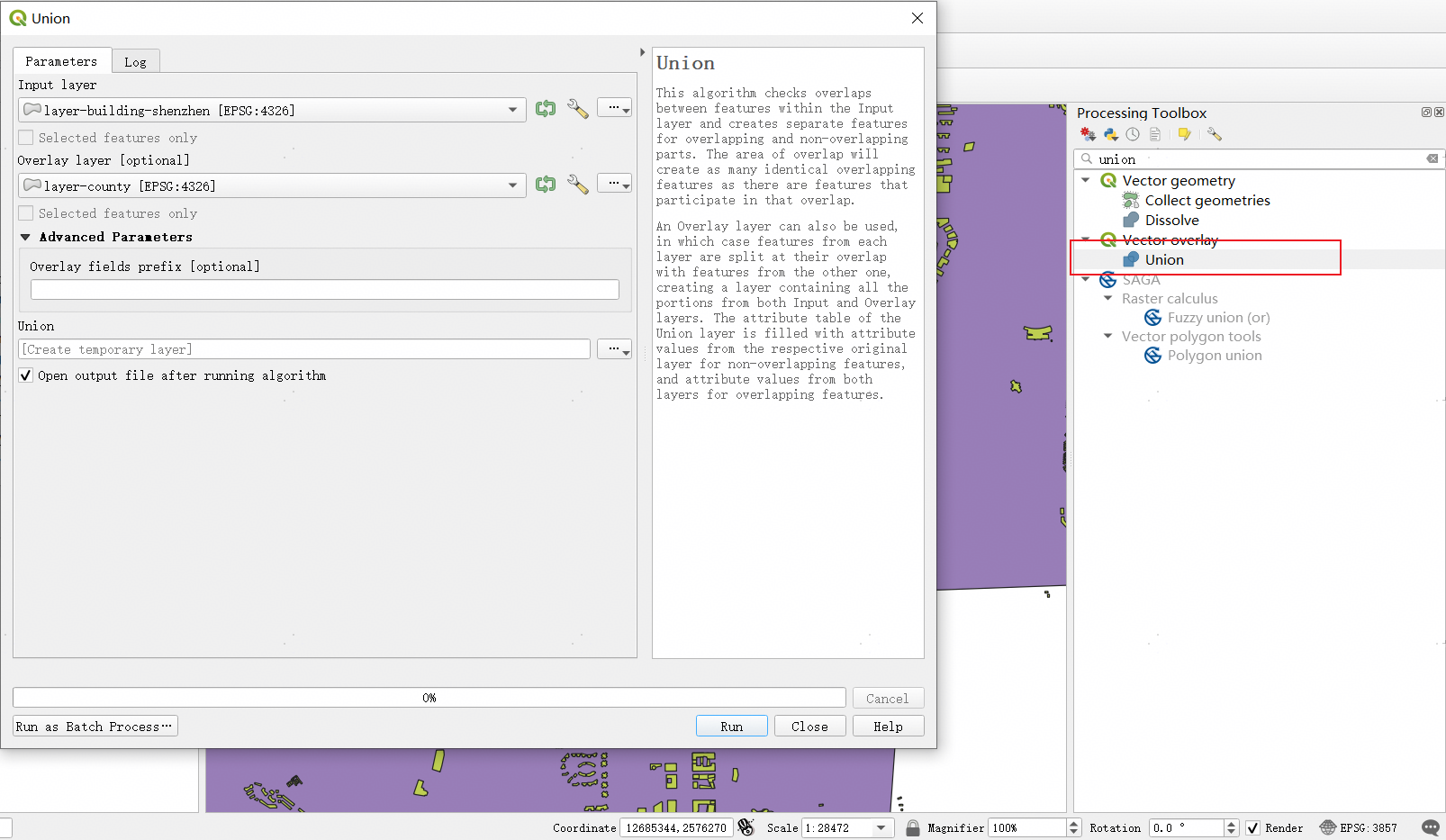This screenshot has height=840, width=1446.
Task: Switch to the Log tab
Action: click(135, 61)
